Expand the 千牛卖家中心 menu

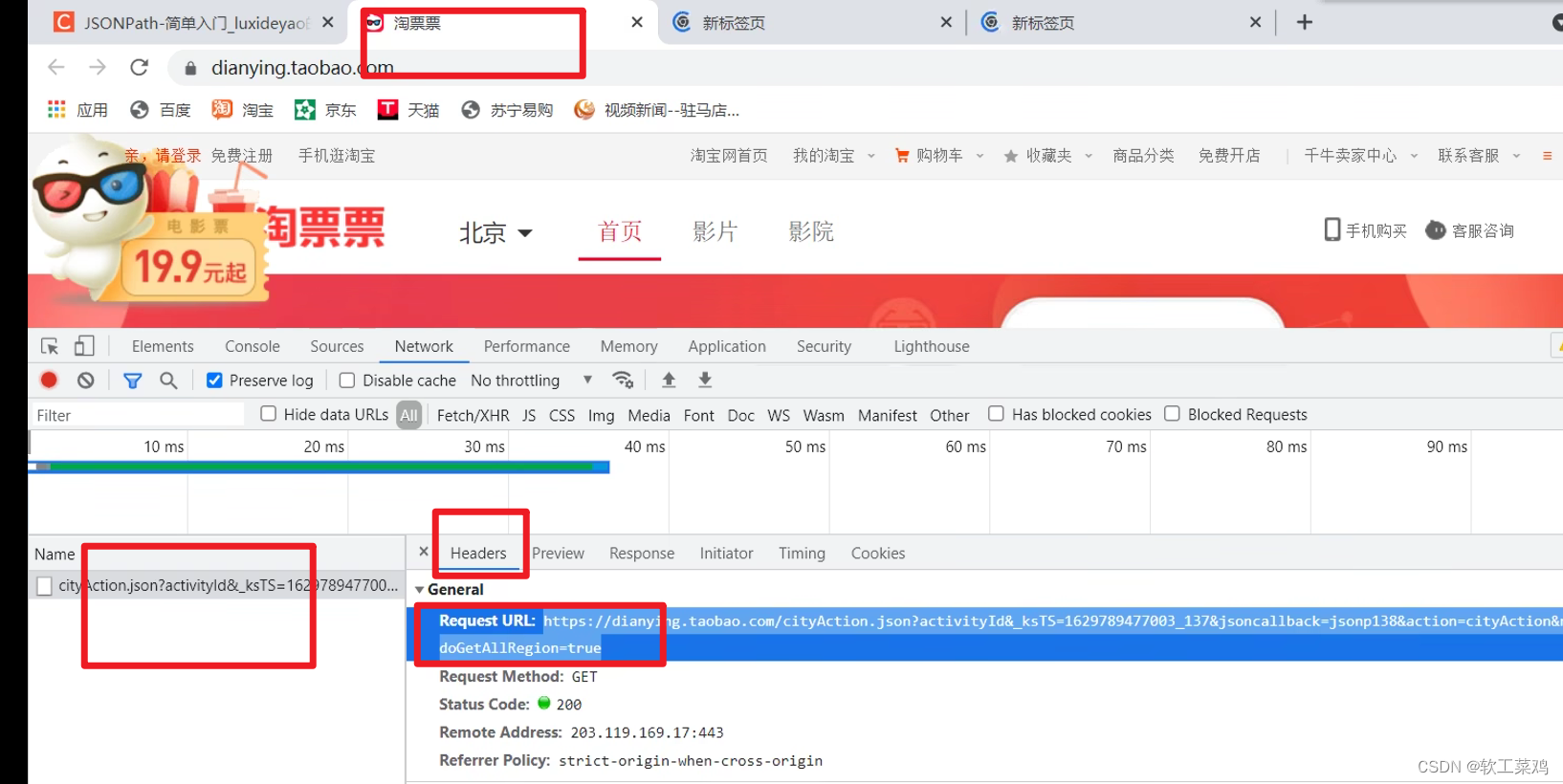pyautogui.click(x=1360, y=155)
